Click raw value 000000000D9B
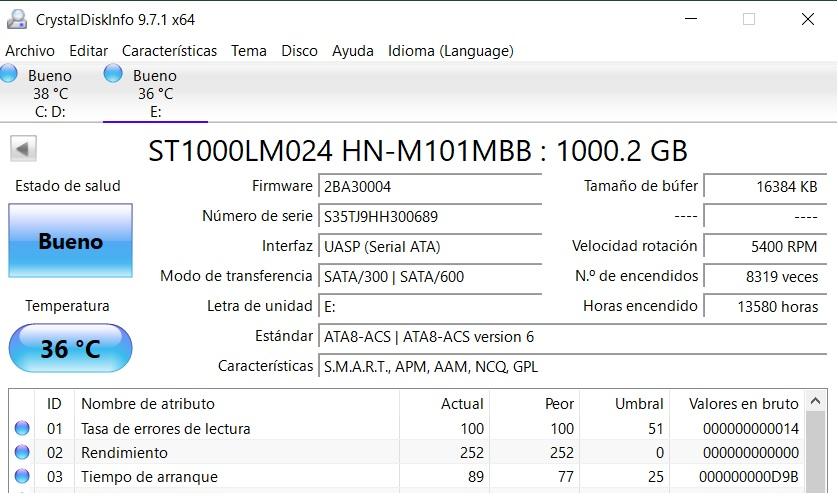 pyautogui.click(x=749, y=476)
